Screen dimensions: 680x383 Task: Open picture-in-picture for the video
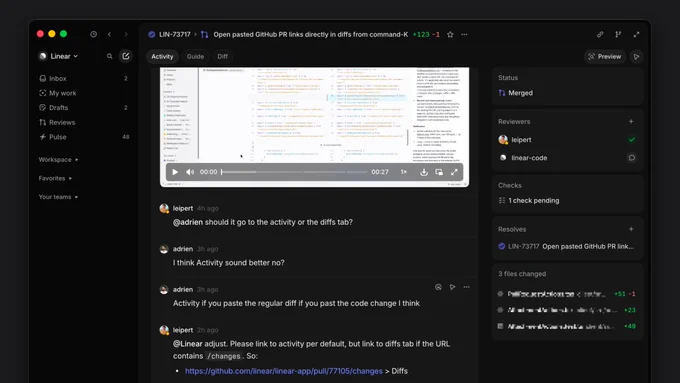click(439, 172)
